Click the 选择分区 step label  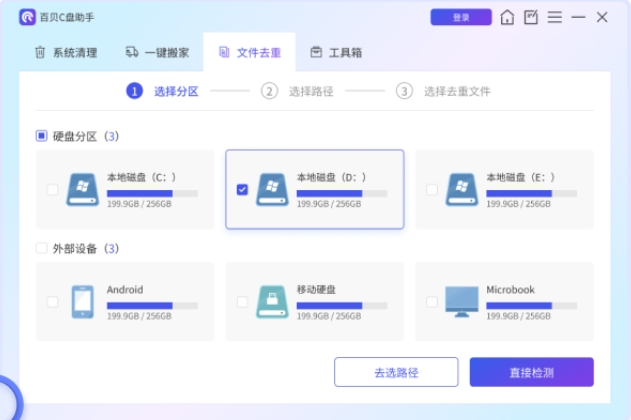pyautogui.click(x=176, y=92)
